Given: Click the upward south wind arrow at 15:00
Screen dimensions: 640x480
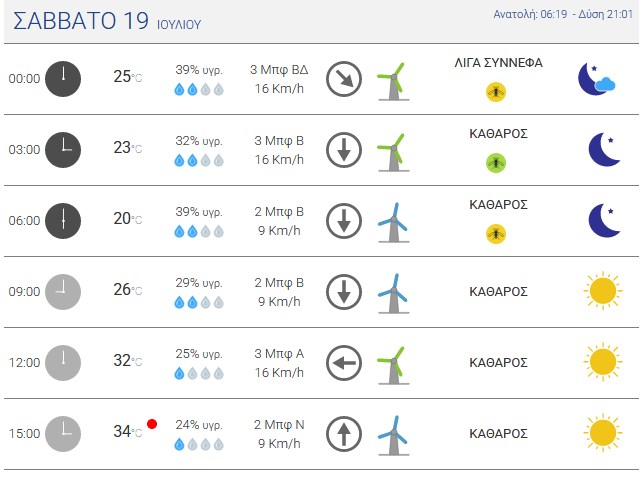Looking at the screenshot, I should tap(344, 434).
